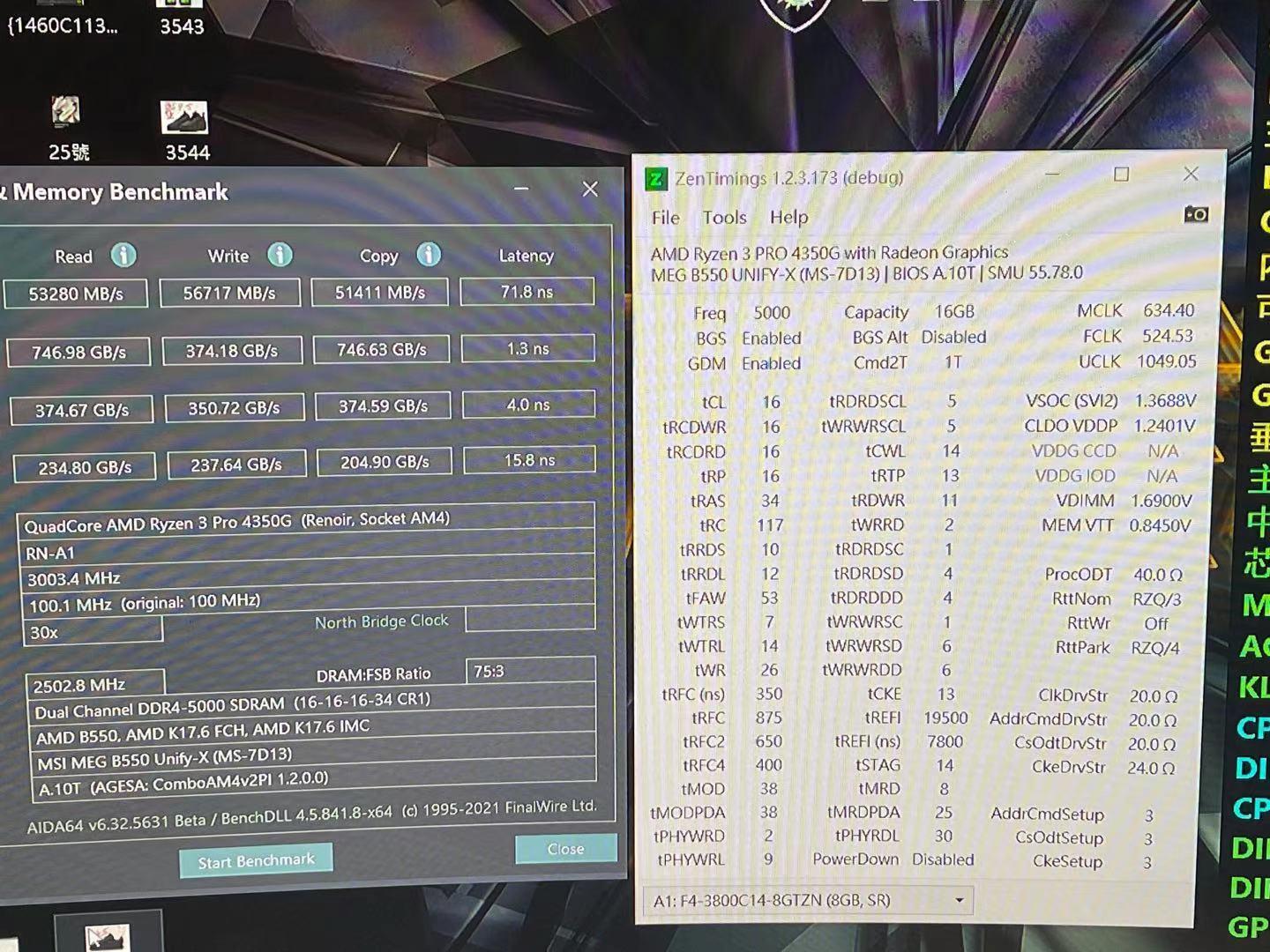This screenshot has height=952, width=1270.
Task: Click the Dual Channel DDR4-5000 SDRAM field
Action: pos(312,703)
